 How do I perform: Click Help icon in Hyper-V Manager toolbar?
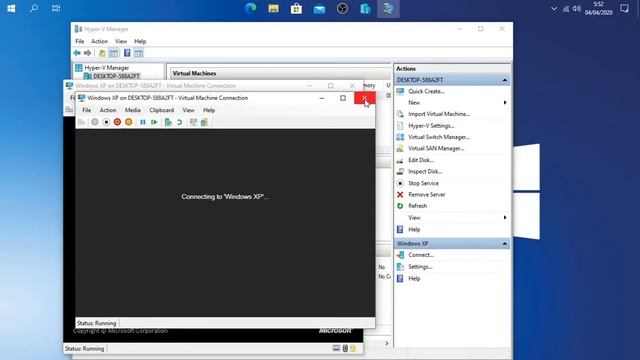tap(127, 53)
